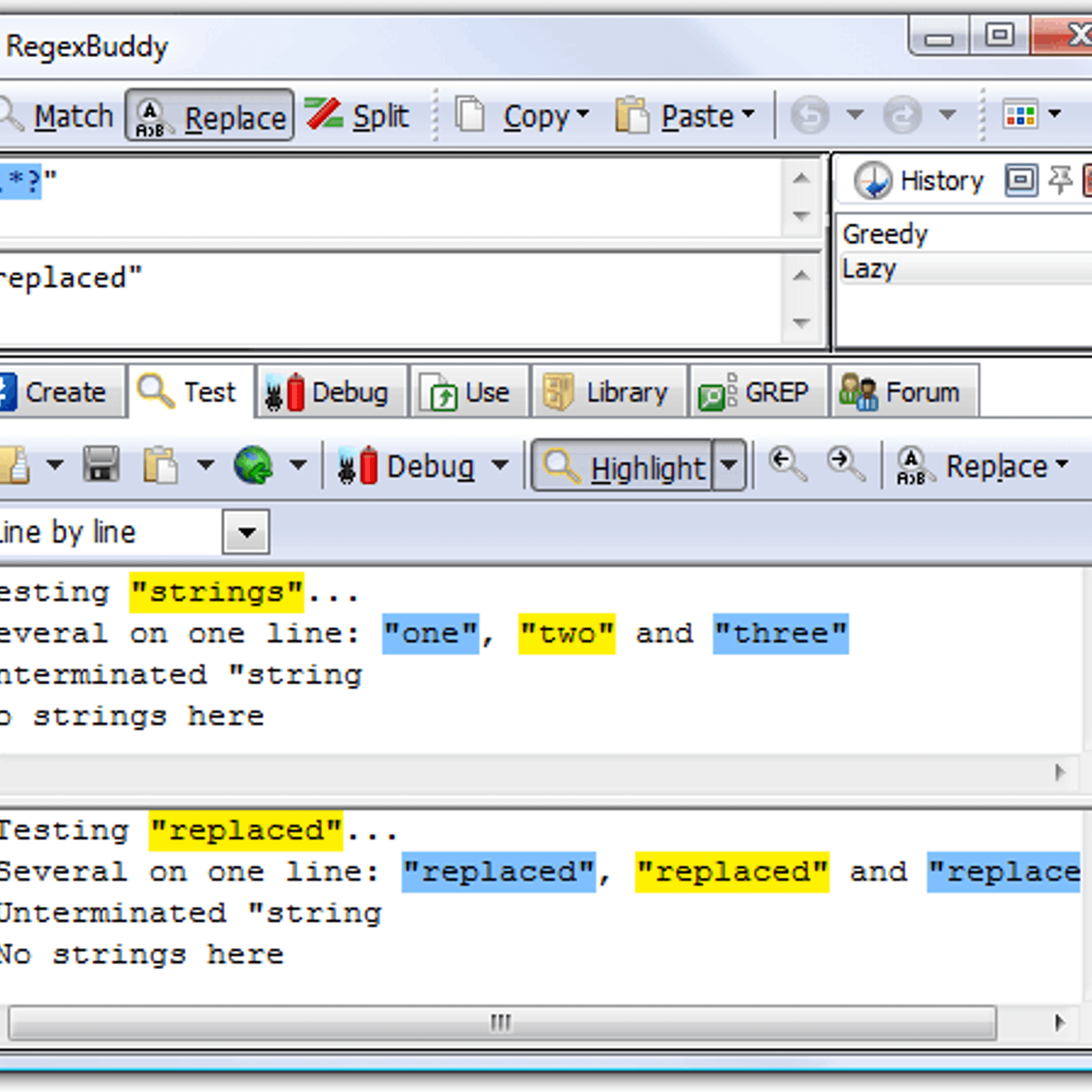Click the highlighted "one" match

click(x=431, y=634)
